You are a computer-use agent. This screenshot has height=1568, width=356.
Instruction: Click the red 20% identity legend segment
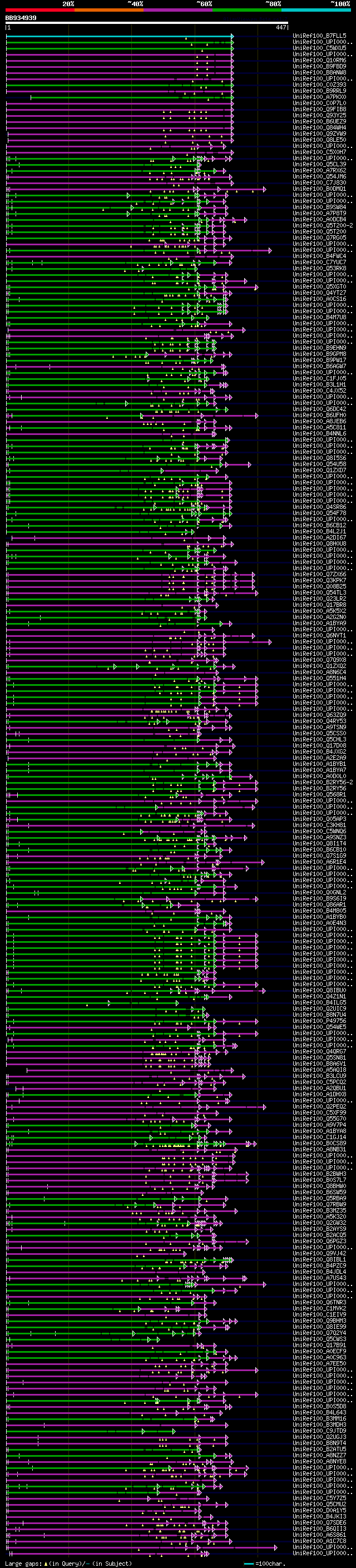(40, 10)
